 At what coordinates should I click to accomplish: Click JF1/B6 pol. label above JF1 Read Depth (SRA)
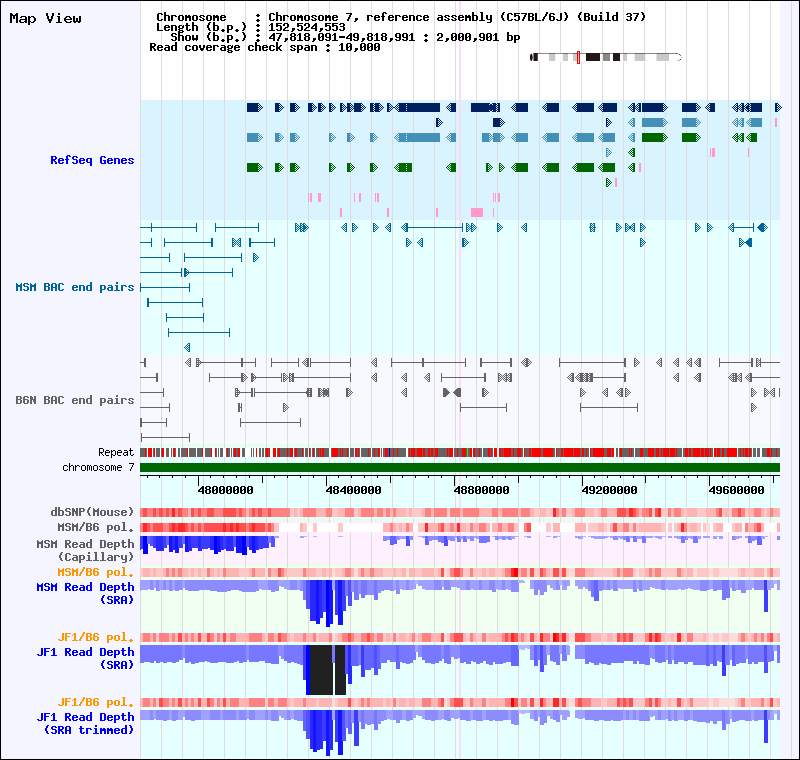95,637
